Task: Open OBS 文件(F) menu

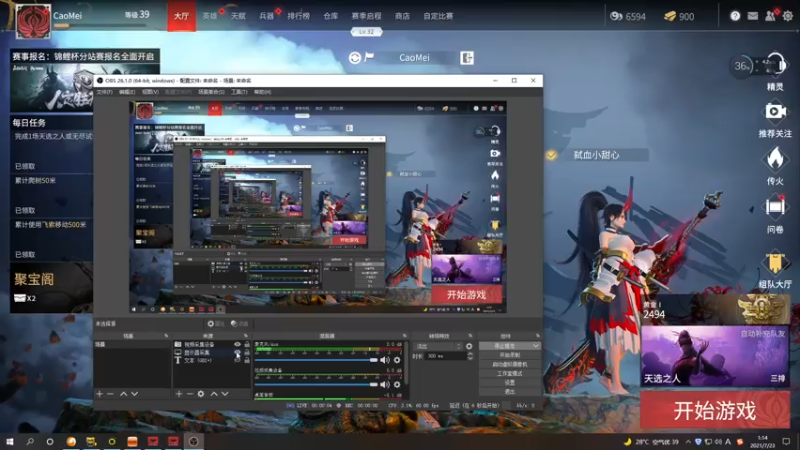Action: [104, 92]
